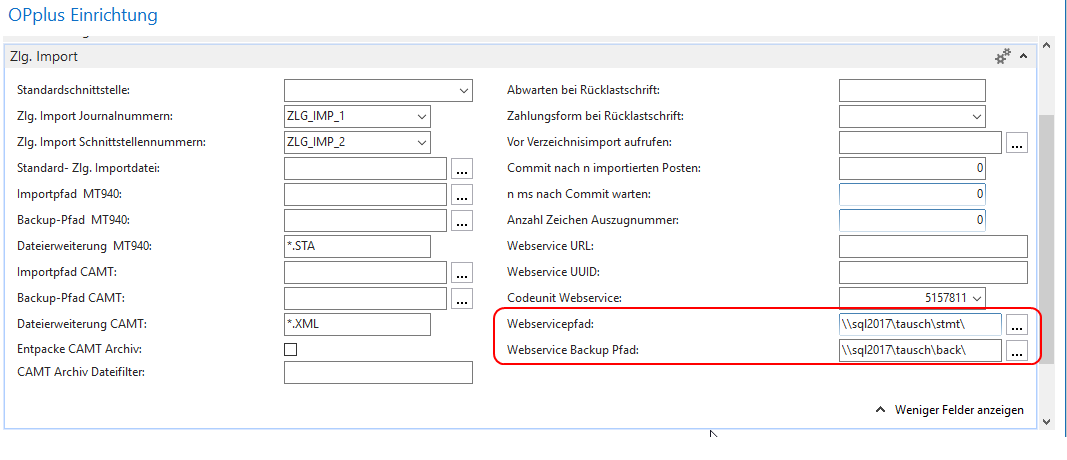Open Zlg. Import Journalnummern dropdown
1067x460 pixels.
tap(423, 116)
